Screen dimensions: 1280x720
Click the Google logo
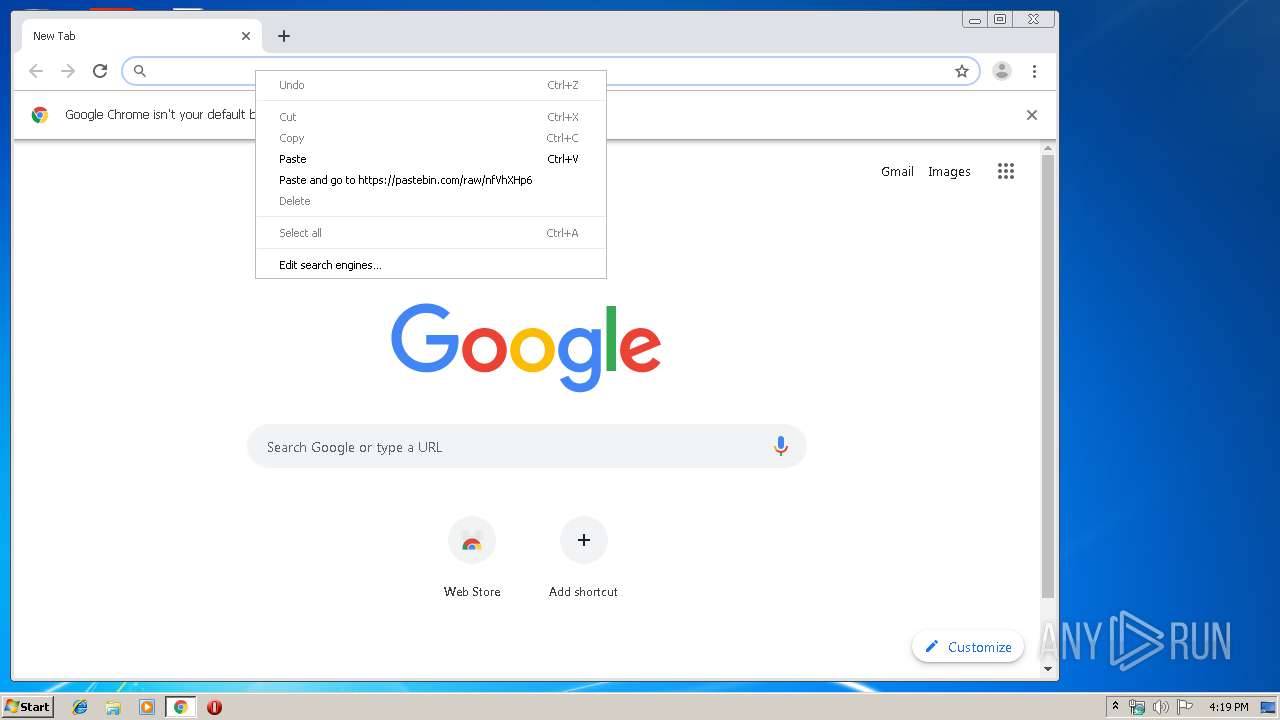pyautogui.click(x=526, y=347)
